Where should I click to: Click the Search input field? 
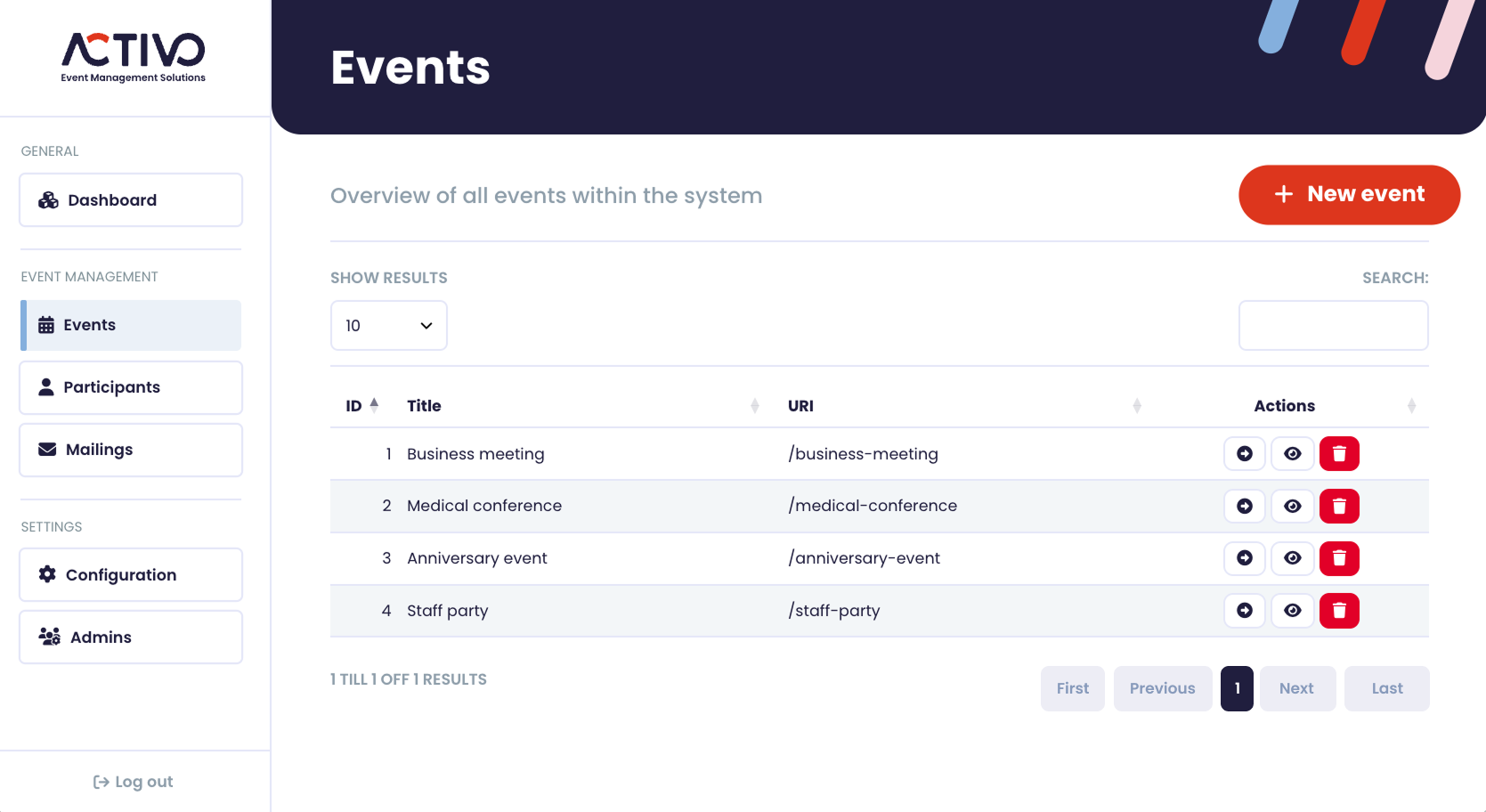click(1333, 326)
